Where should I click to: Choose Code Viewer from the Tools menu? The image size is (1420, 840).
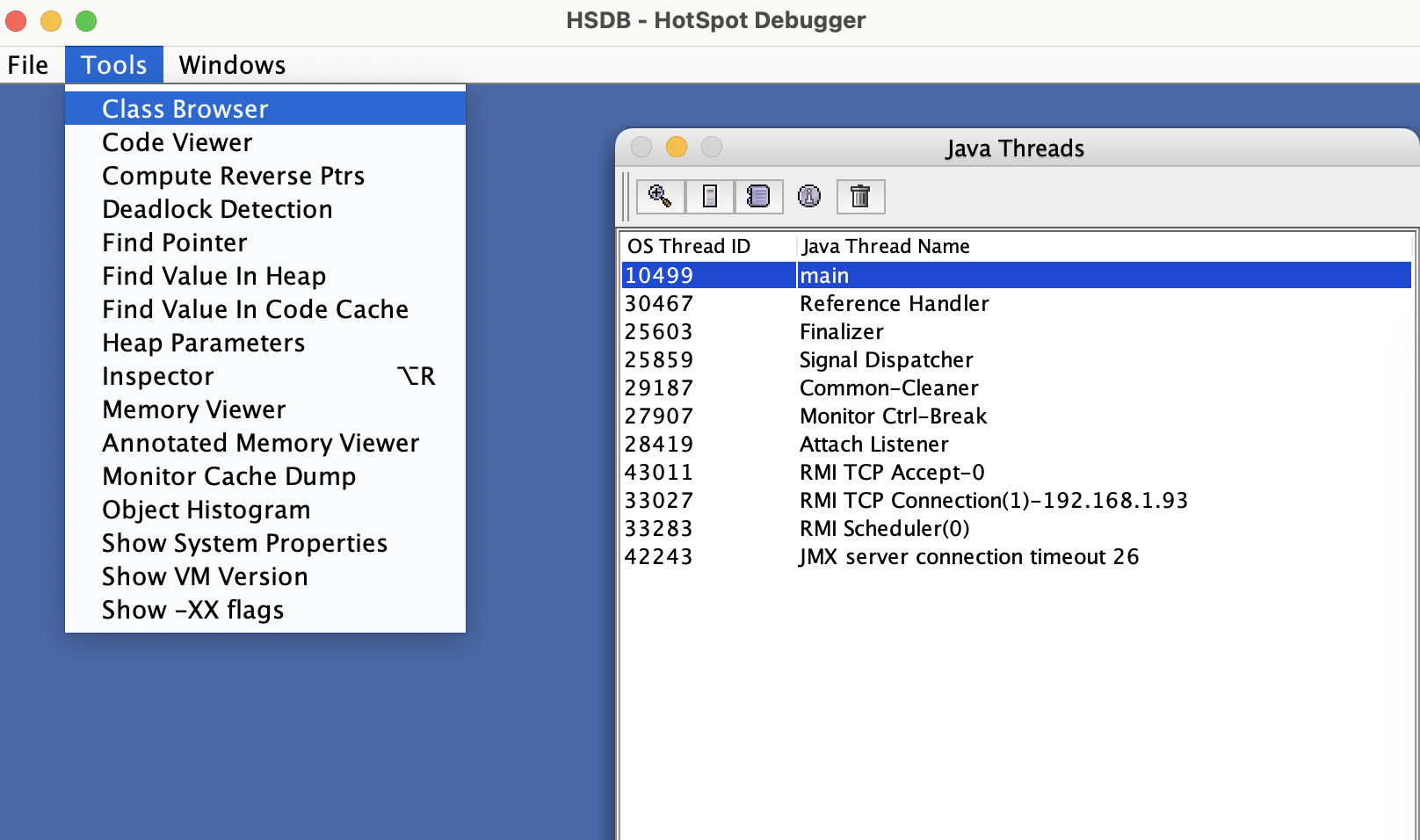[265, 142]
